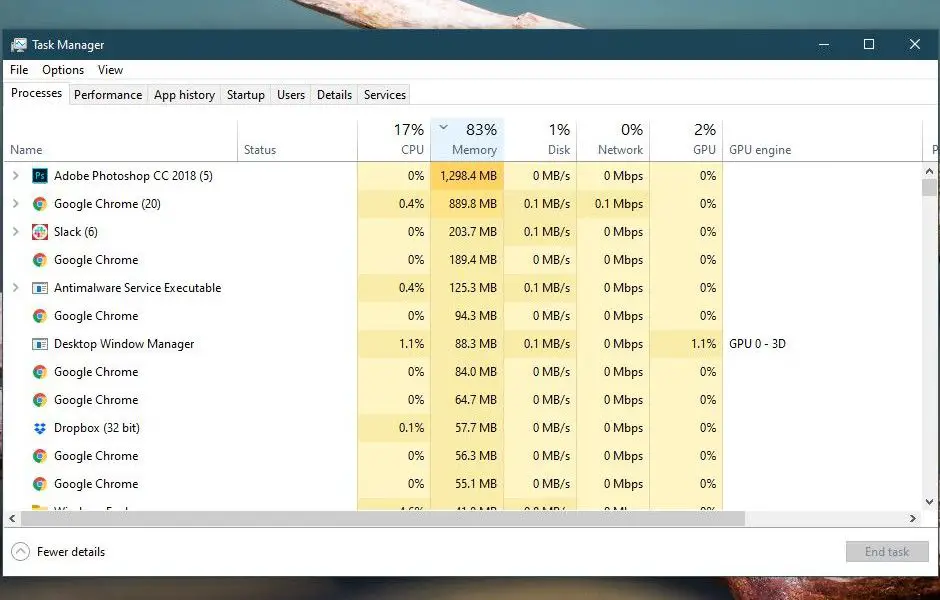
Task: Click Chrome icon in the 55.1 MB row
Action: 40,484
